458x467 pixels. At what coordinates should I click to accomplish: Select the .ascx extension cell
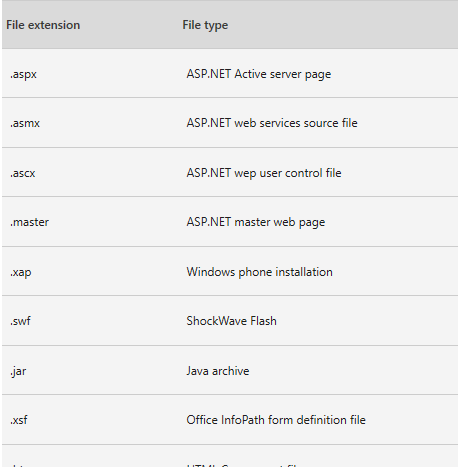click(22, 173)
